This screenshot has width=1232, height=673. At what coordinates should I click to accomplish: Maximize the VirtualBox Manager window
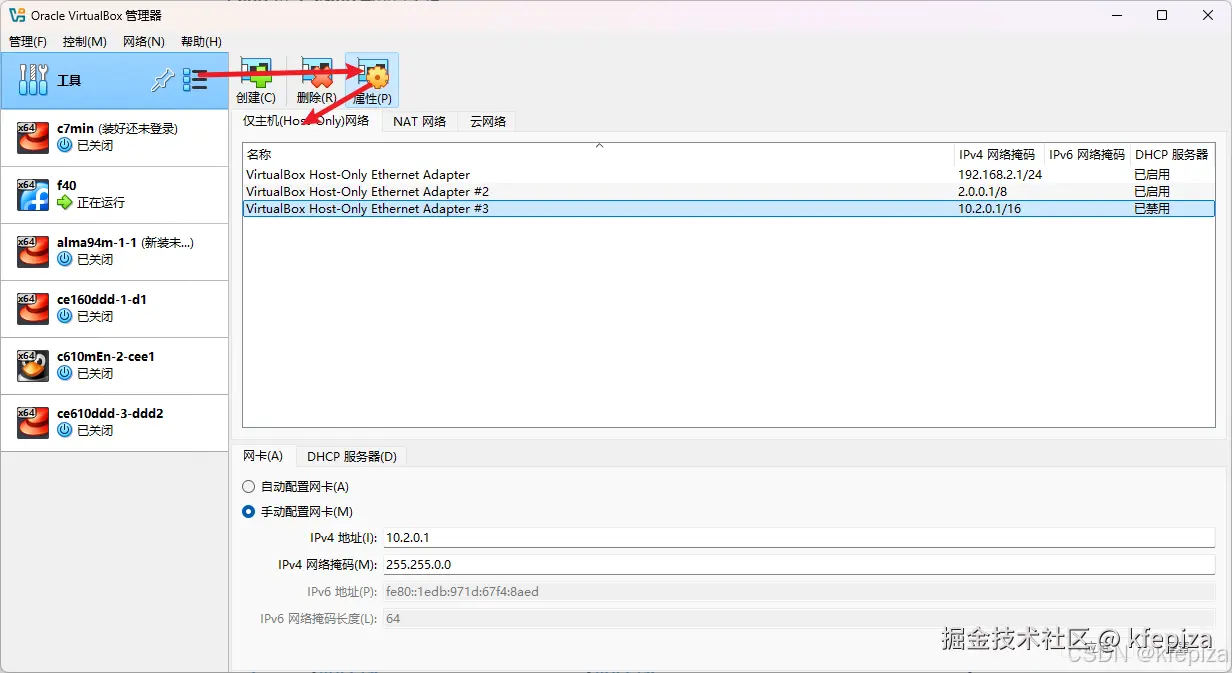coord(1161,15)
